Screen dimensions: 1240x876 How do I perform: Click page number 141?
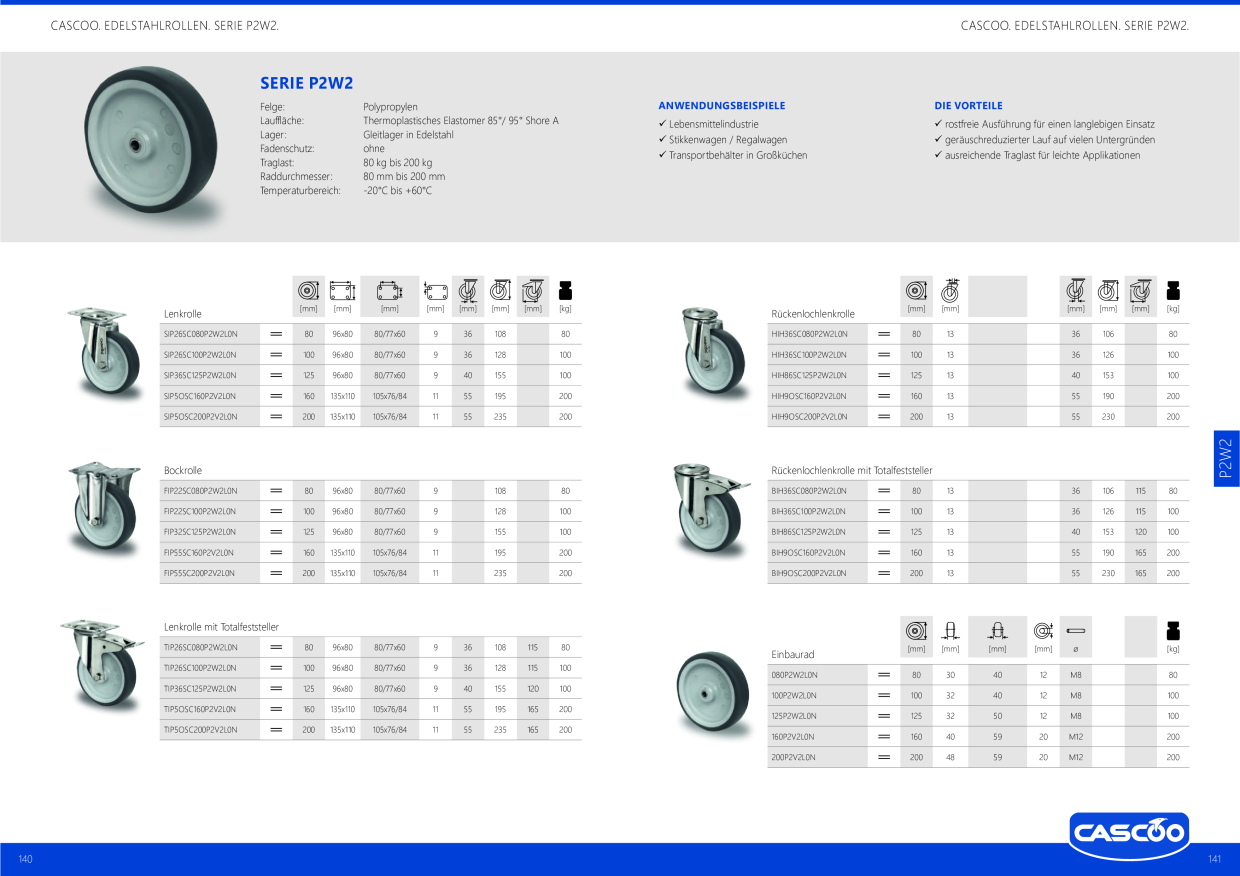[x=1215, y=859]
